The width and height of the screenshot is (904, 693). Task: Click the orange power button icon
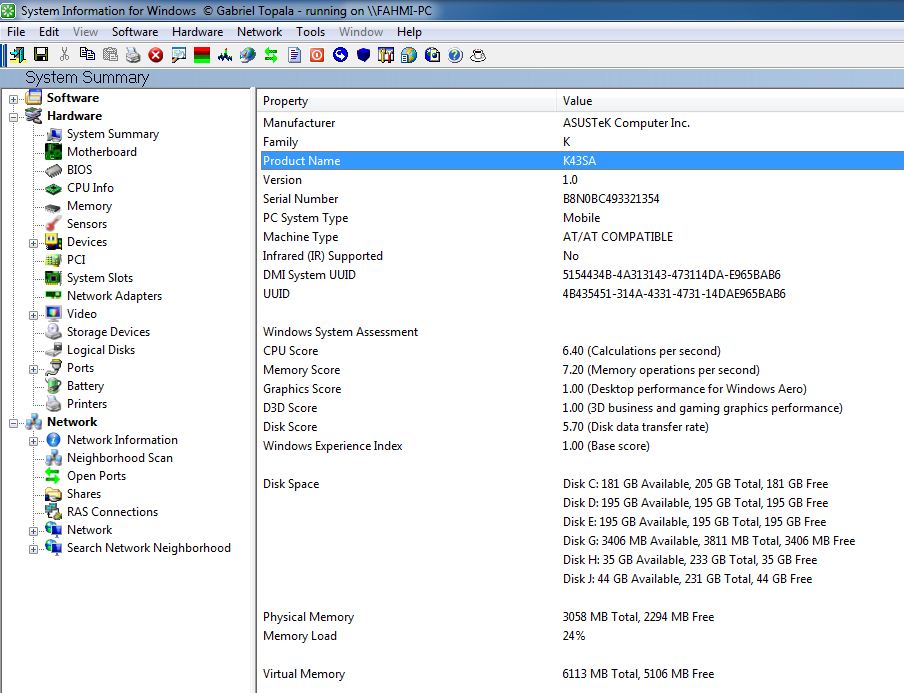(x=317, y=55)
